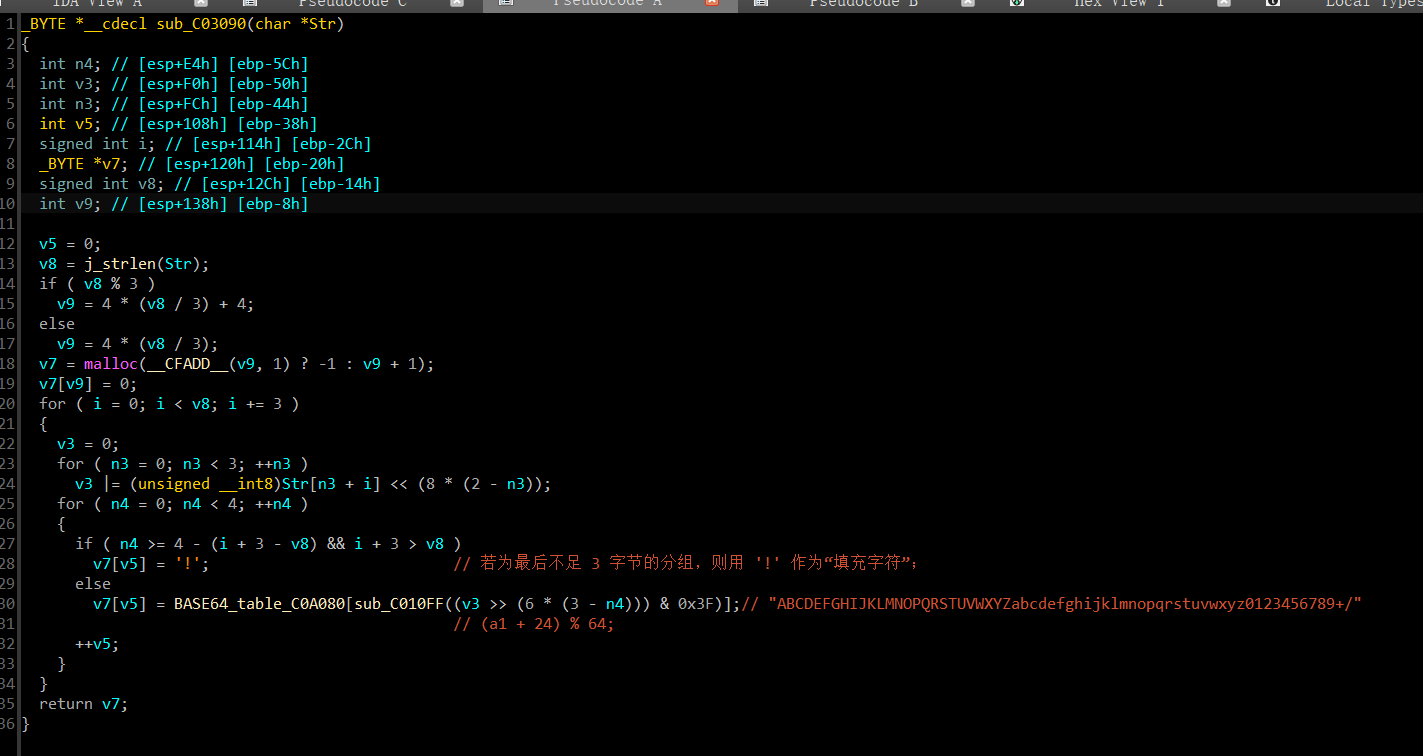The image size is (1423, 756).
Task: Click function name sub_C03090 in signature
Action: click(201, 24)
